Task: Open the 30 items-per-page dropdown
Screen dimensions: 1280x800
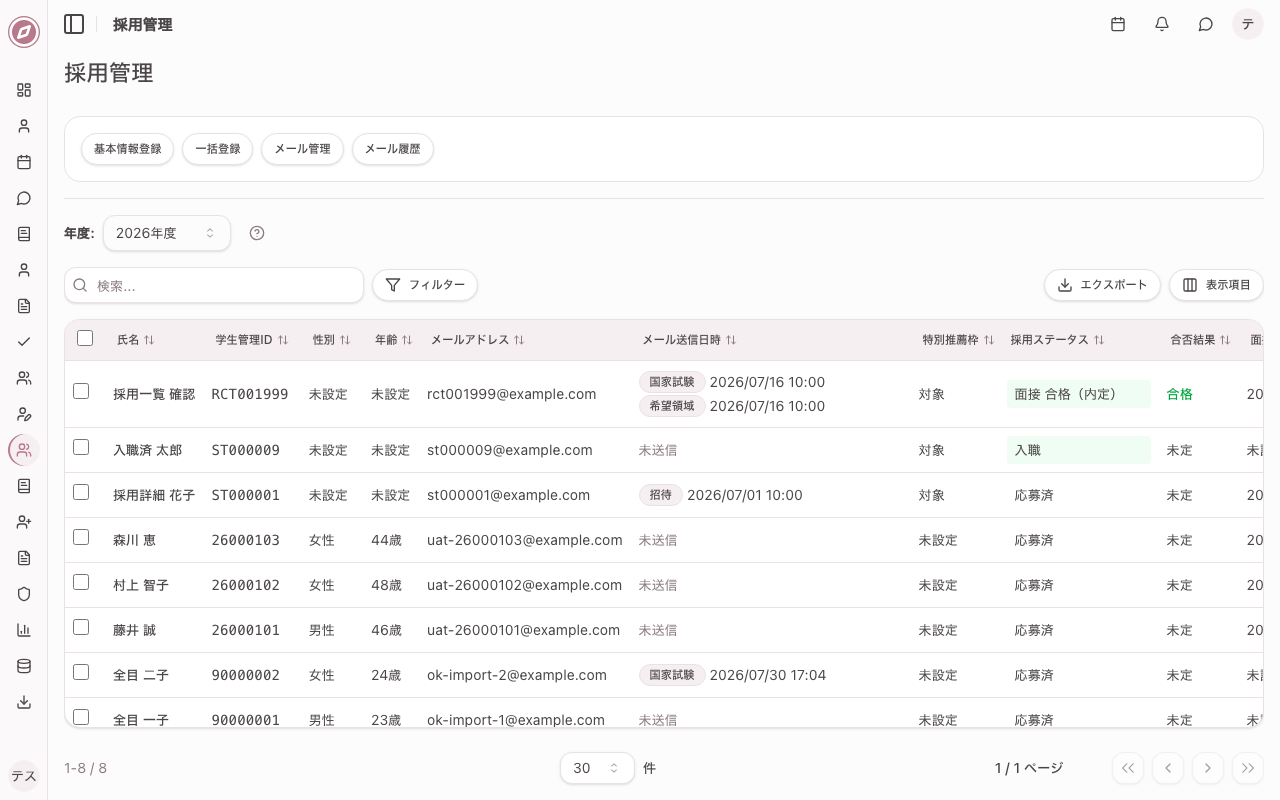Action: [597, 768]
